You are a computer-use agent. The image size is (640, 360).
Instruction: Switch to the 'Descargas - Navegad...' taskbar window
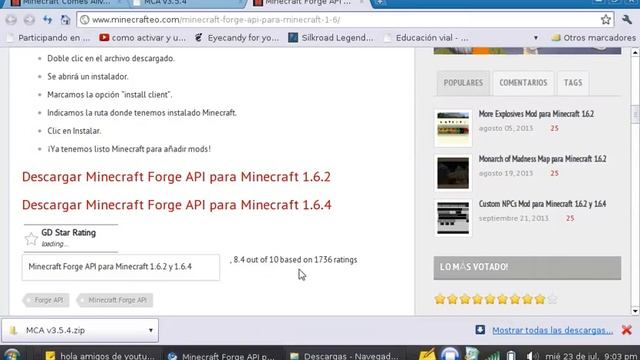tap(345, 355)
